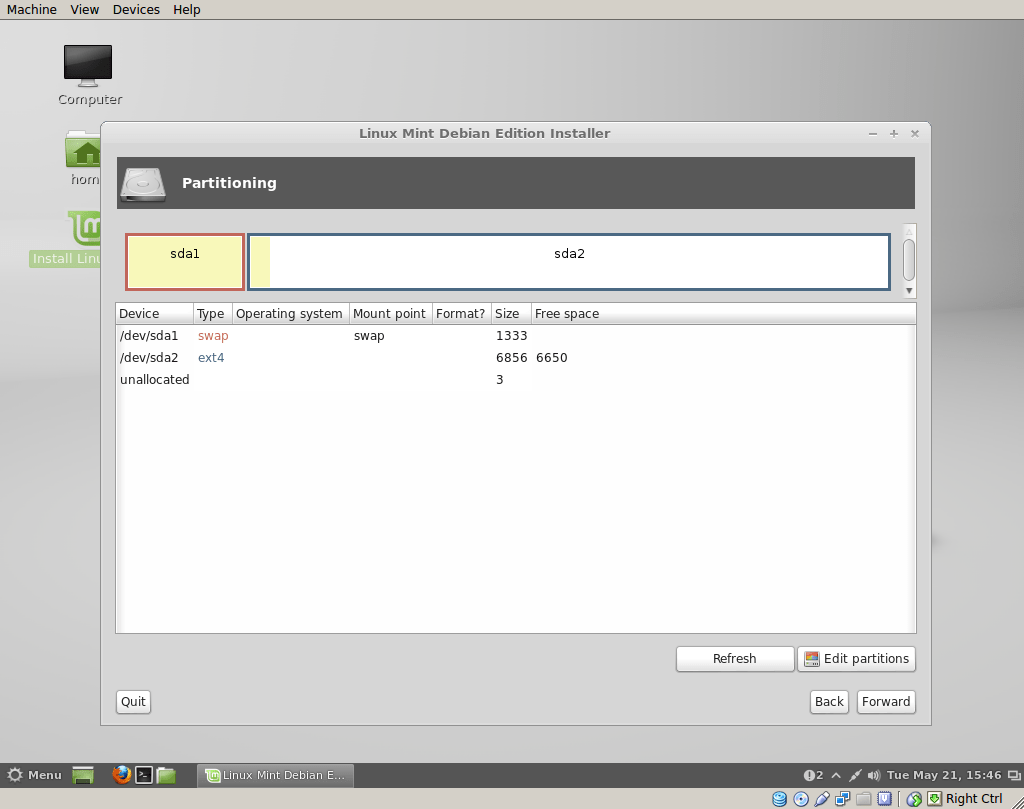Click the update notification icon showing 2
The image size is (1024, 809).
(x=810, y=775)
